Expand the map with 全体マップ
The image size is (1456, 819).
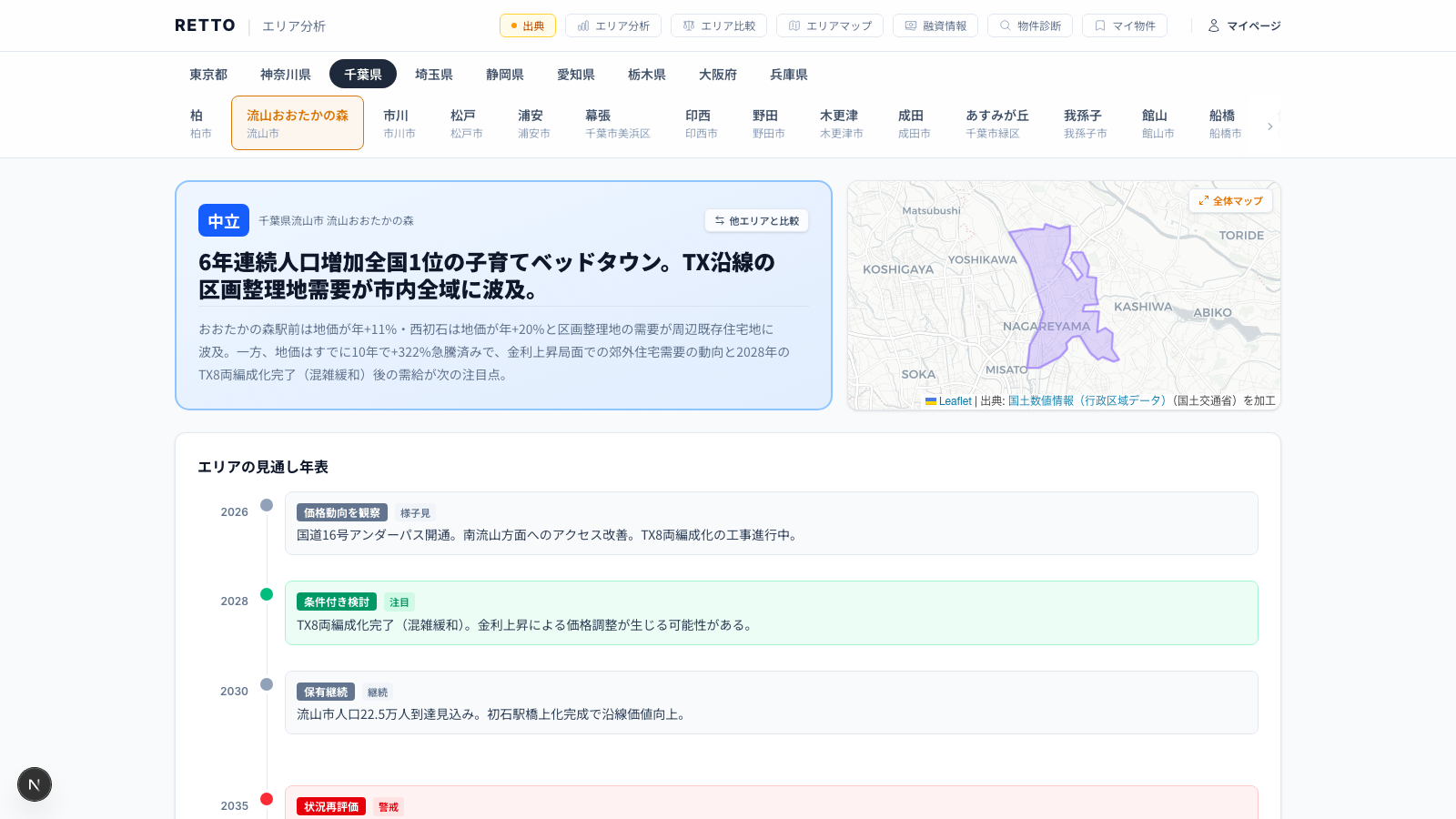(x=1230, y=200)
